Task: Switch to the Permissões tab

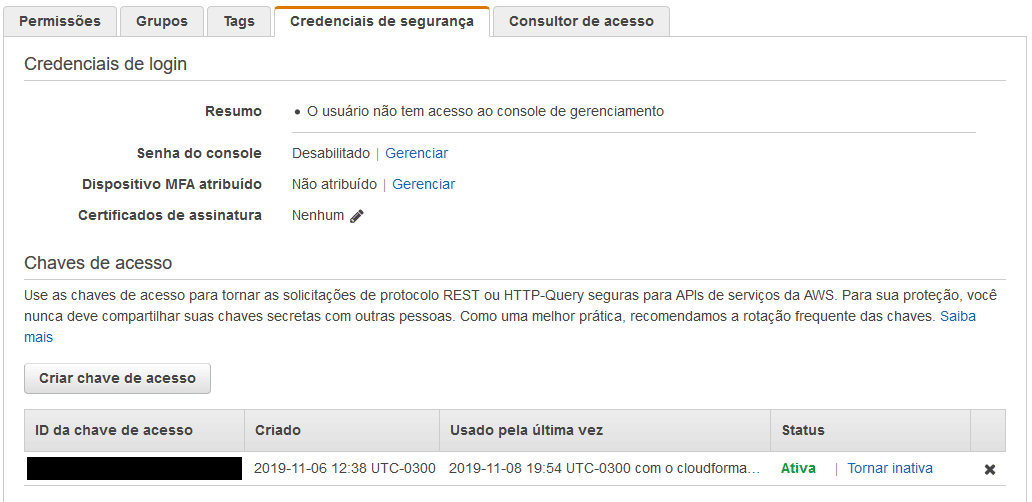Action: [60, 21]
